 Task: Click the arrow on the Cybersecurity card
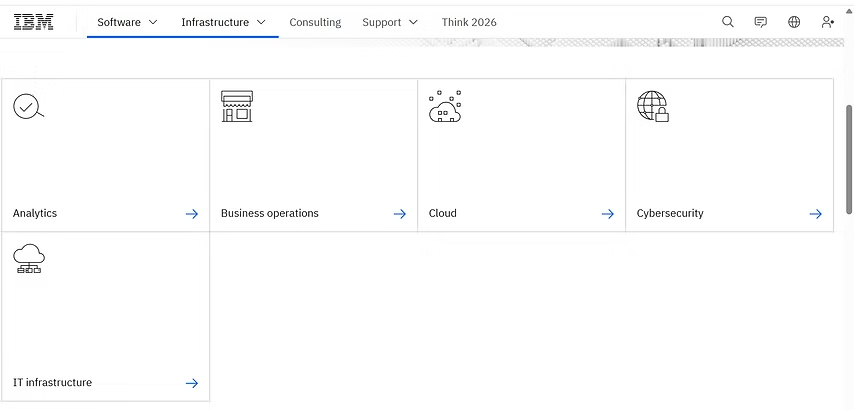816,214
